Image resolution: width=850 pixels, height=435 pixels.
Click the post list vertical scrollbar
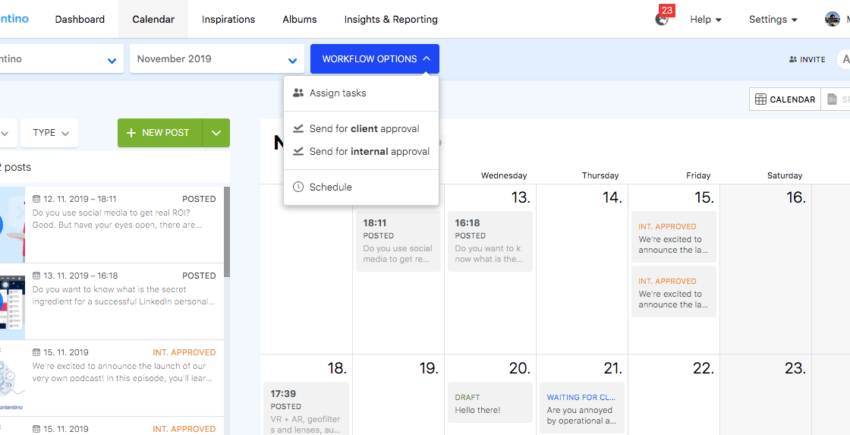227,232
